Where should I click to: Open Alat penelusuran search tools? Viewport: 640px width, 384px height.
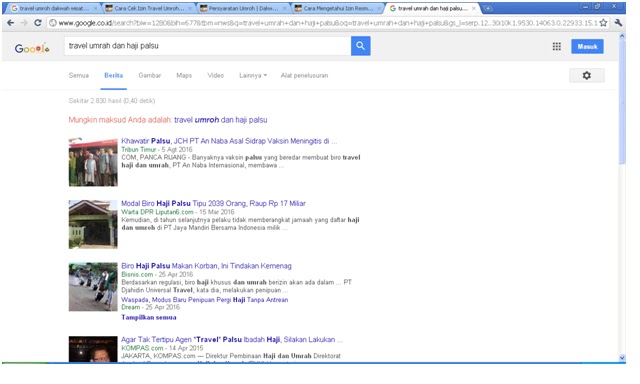(304, 75)
